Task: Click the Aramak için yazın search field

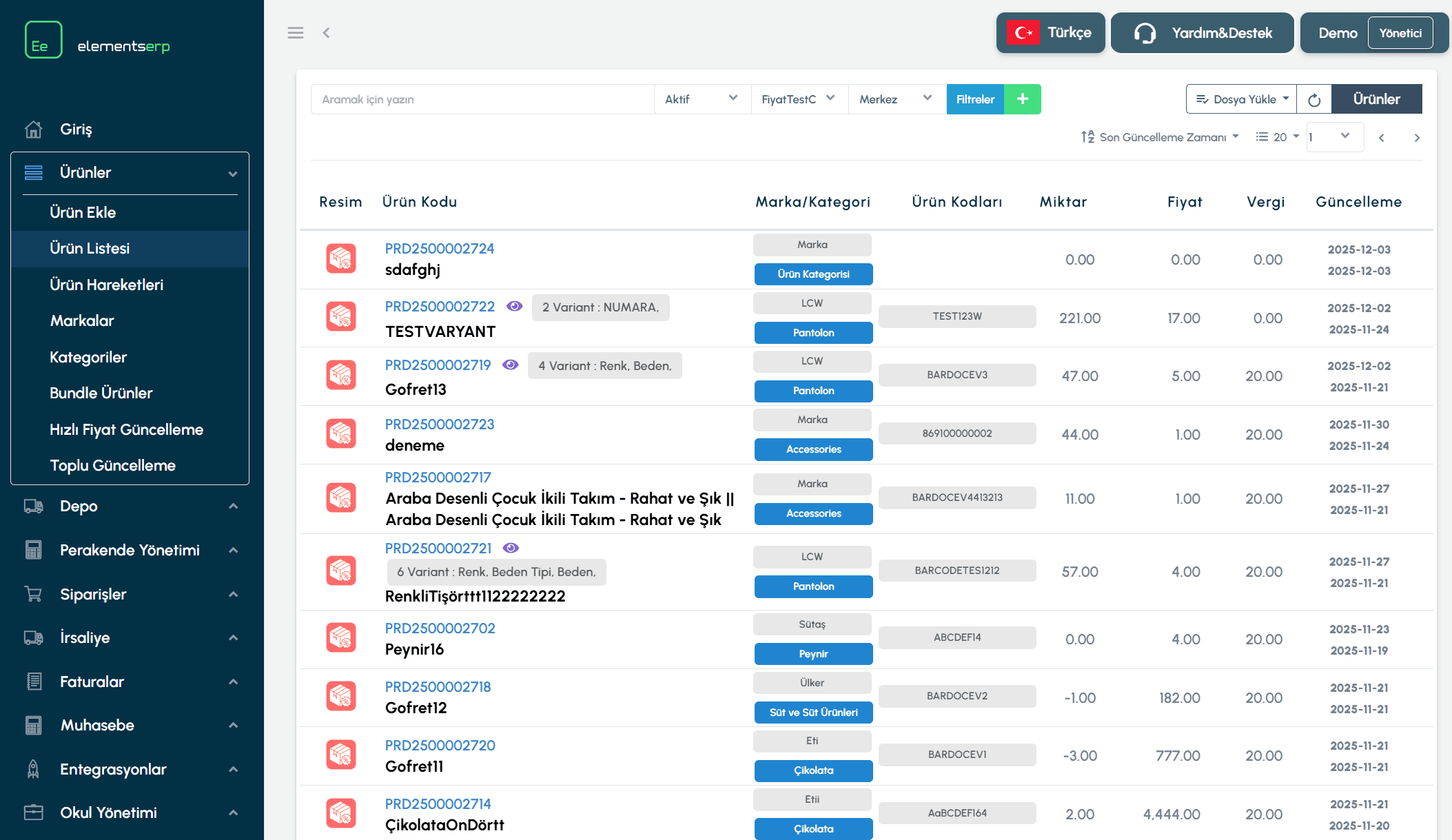Action: pyautogui.click(x=482, y=99)
